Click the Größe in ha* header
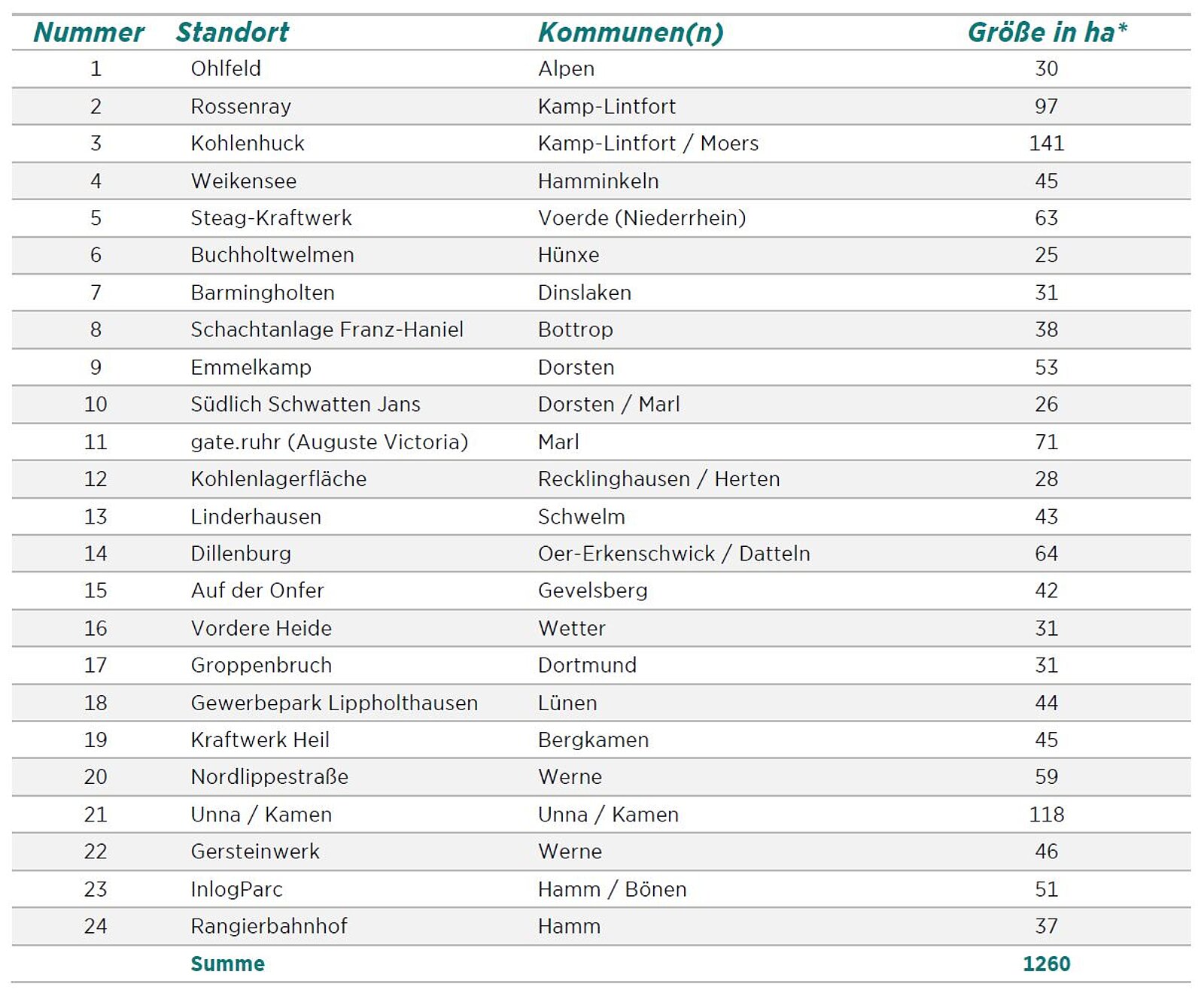1204x996 pixels. point(1047,32)
